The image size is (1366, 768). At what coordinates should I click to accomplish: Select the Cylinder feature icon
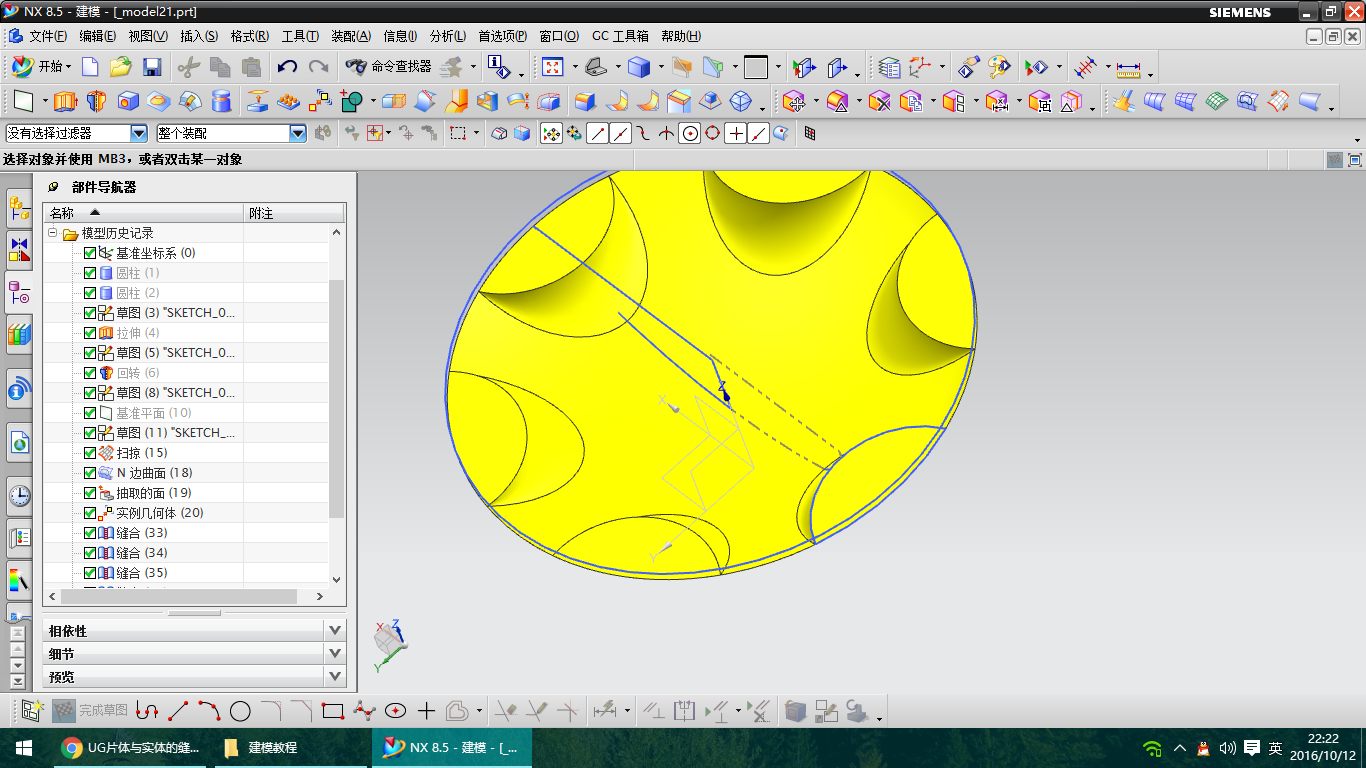click(x=222, y=101)
